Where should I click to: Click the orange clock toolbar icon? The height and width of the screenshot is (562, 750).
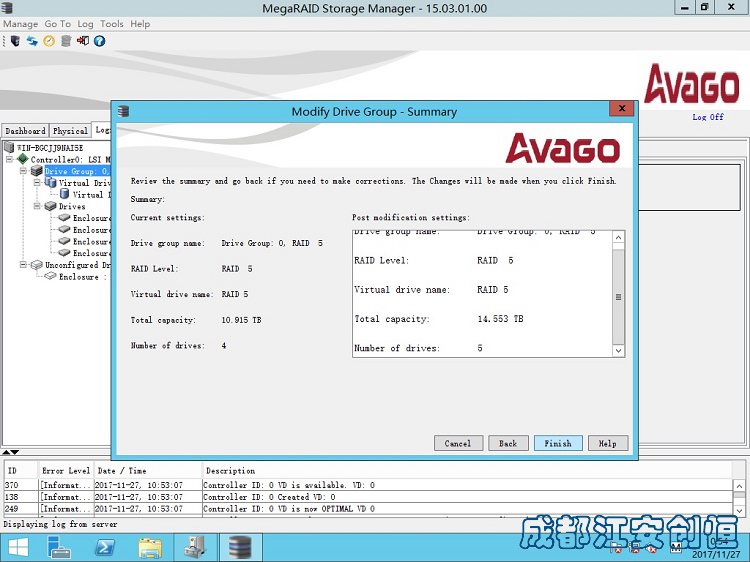pos(49,41)
